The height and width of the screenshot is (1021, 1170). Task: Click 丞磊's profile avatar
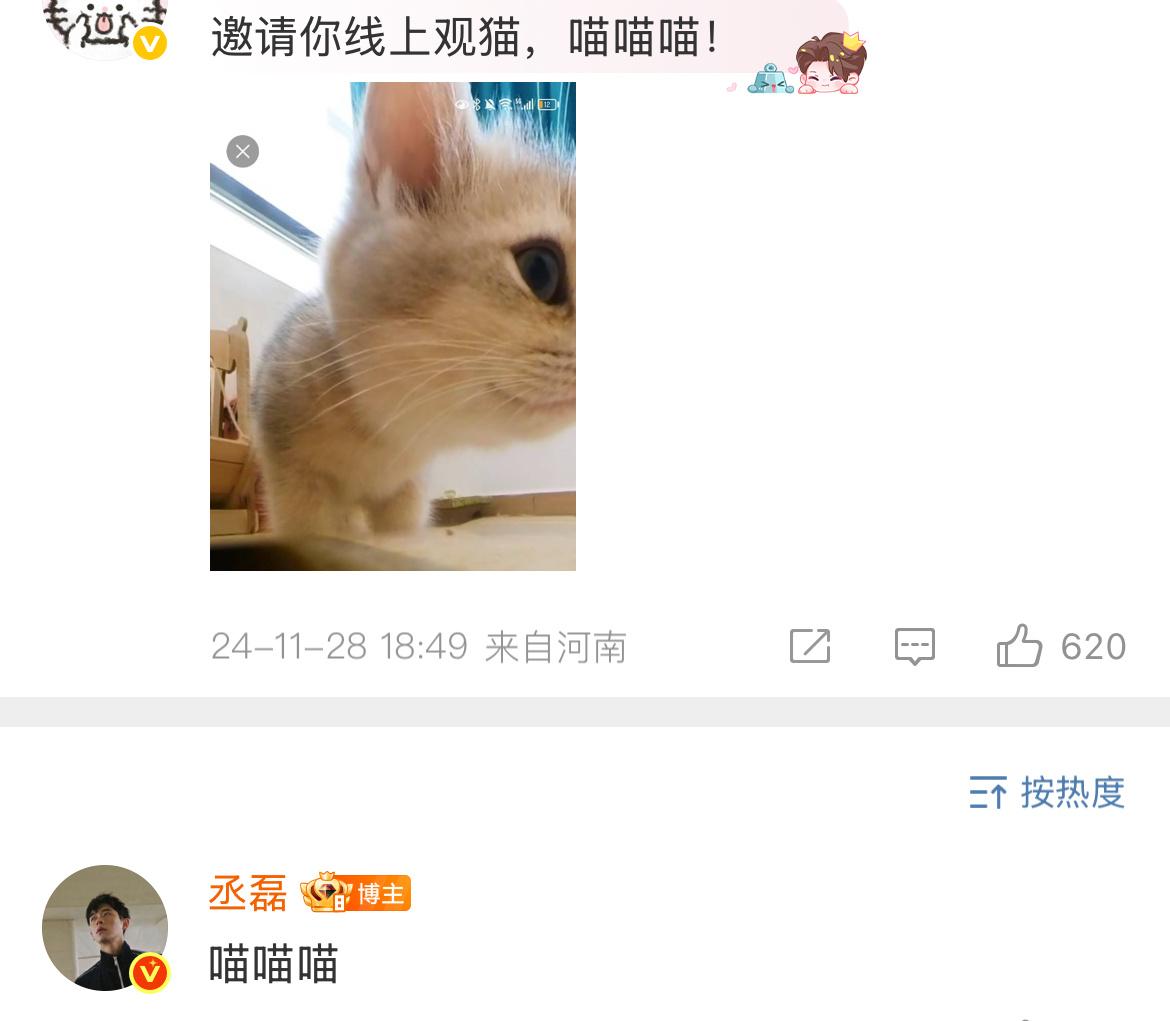105,928
